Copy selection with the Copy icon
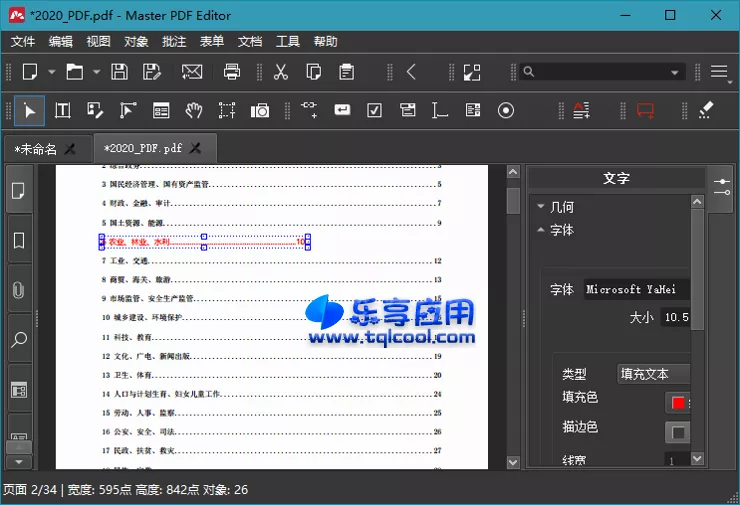This screenshot has height=505, width=740. (313, 72)
